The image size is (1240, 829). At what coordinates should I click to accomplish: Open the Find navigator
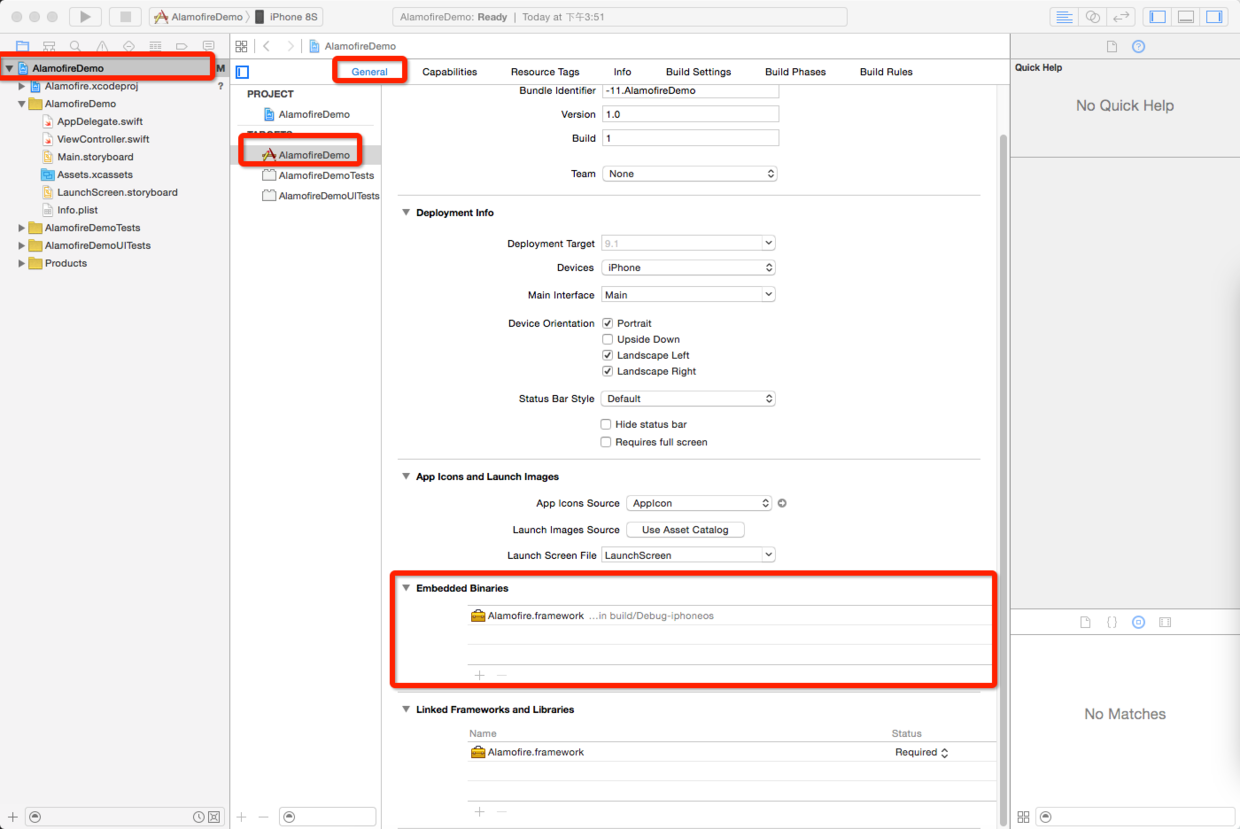click(x=75, y=46)
